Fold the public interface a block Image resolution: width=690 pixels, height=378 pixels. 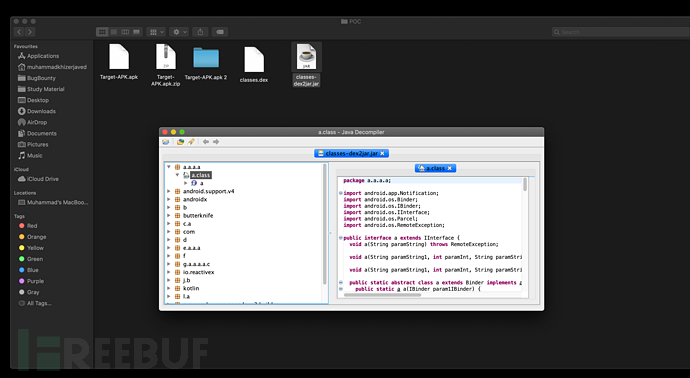[x=341, y=238]
